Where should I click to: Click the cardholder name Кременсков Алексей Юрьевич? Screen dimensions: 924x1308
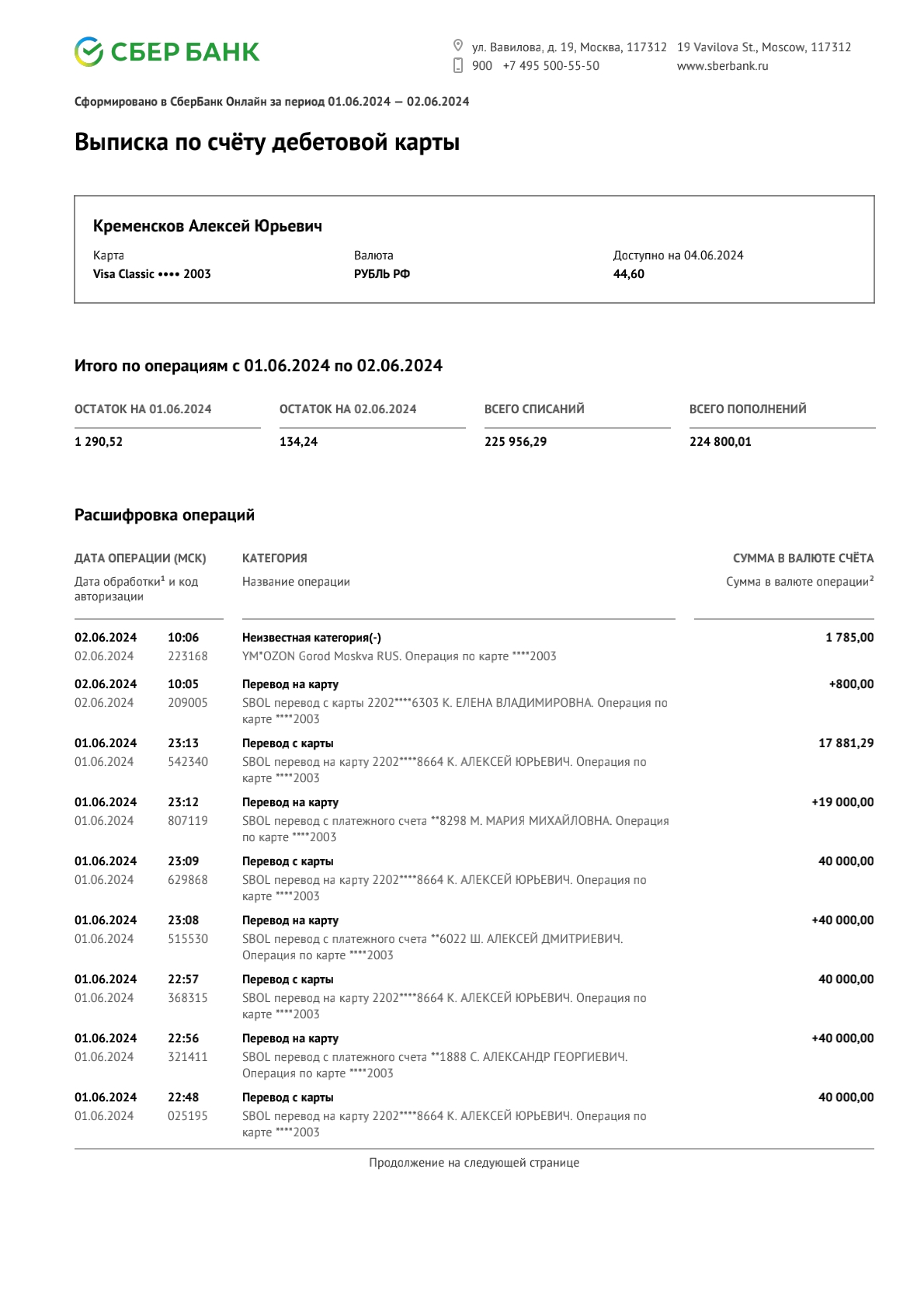coord(207,226)
